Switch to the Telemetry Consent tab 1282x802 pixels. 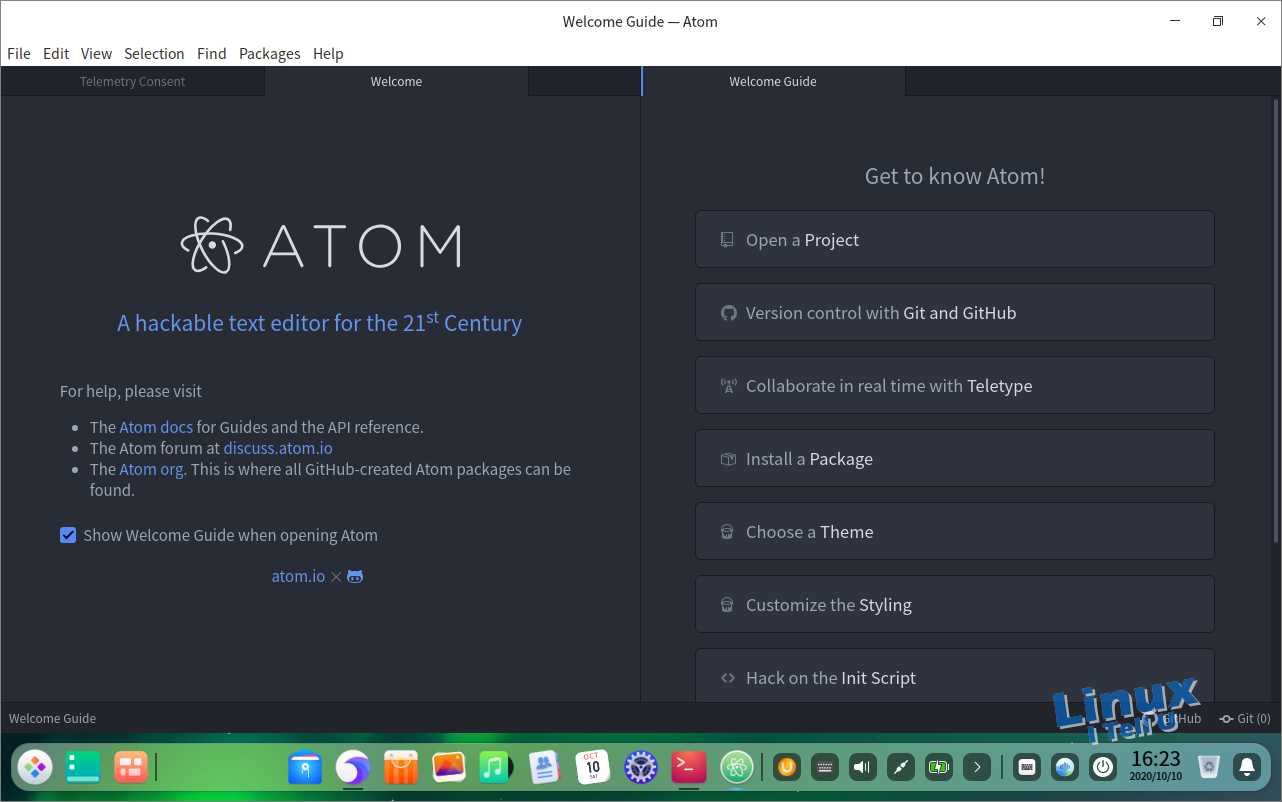[133, 82]
